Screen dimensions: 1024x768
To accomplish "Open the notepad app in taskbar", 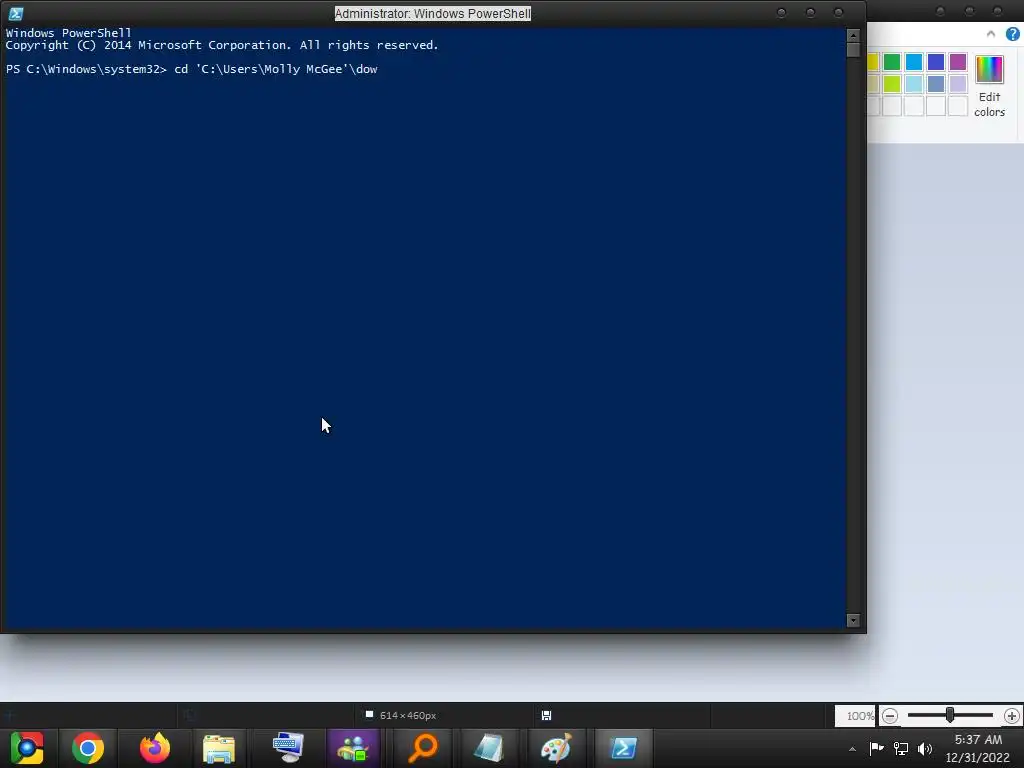I will 488,748.
